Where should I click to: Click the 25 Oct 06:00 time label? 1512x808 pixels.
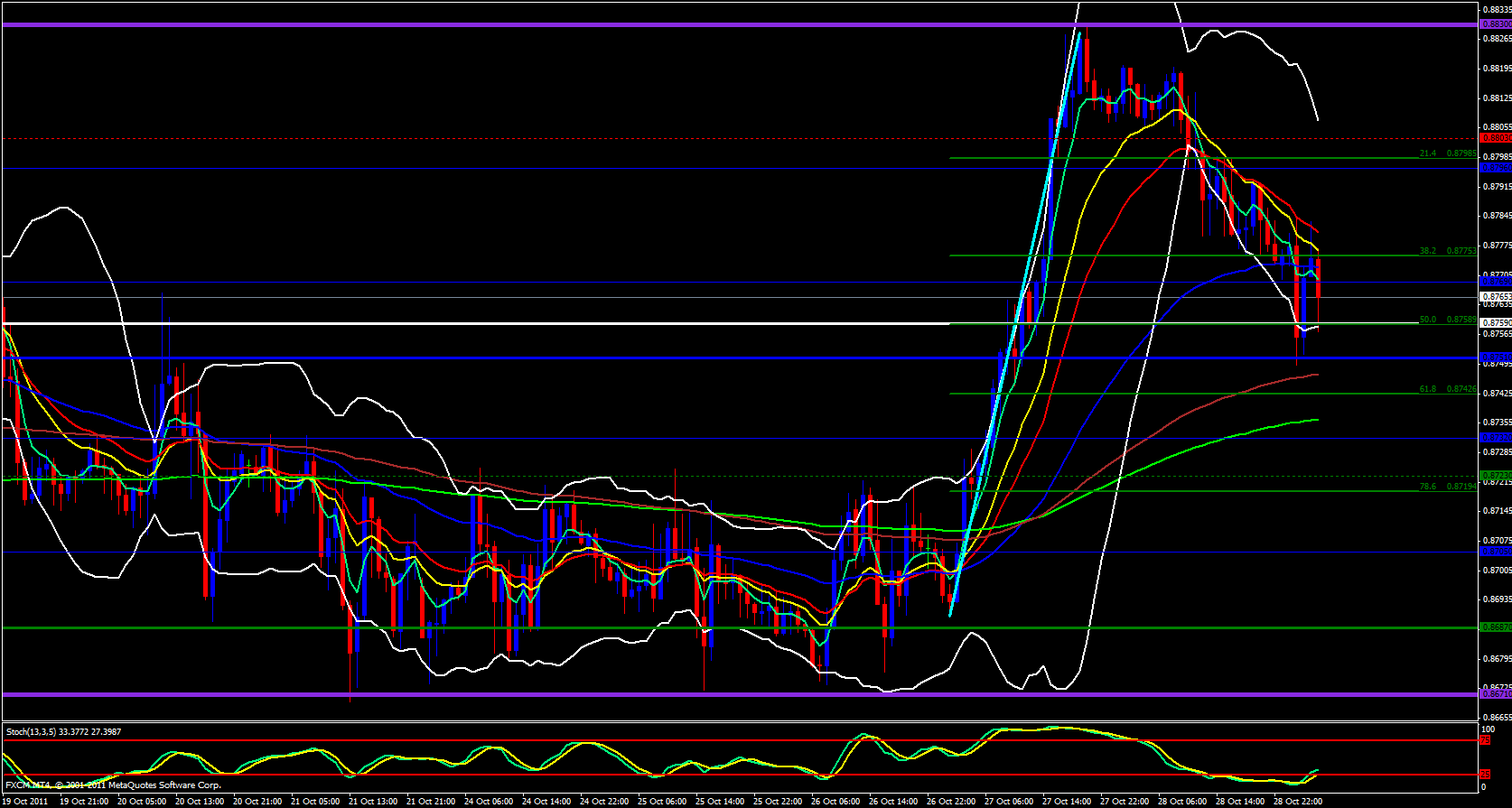[x=662, y=801]
